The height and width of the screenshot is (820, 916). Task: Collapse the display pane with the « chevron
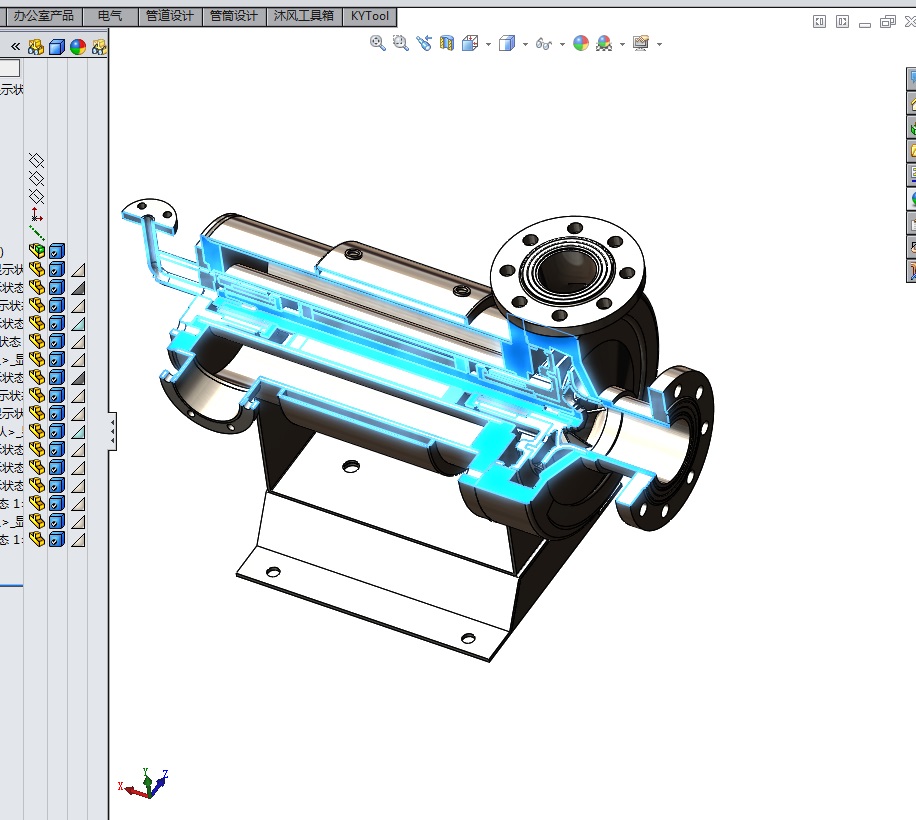15,46
